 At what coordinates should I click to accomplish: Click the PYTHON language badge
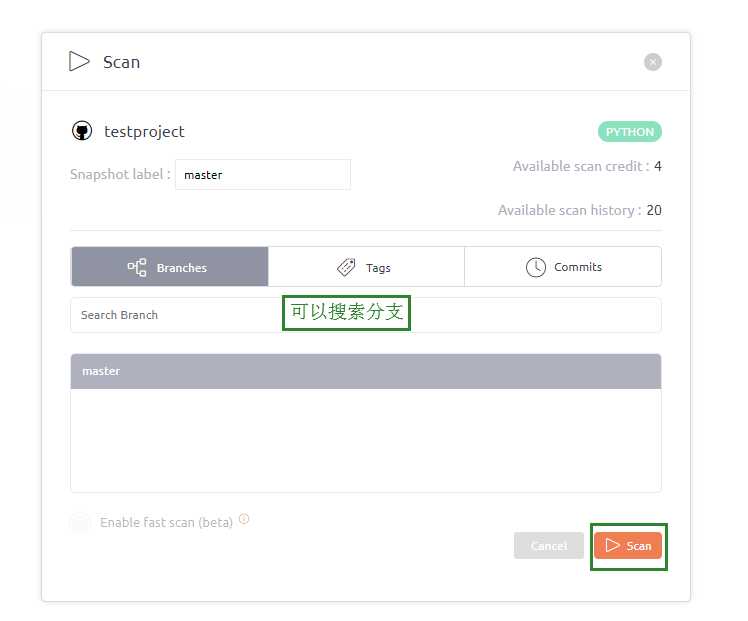point(629,132)
